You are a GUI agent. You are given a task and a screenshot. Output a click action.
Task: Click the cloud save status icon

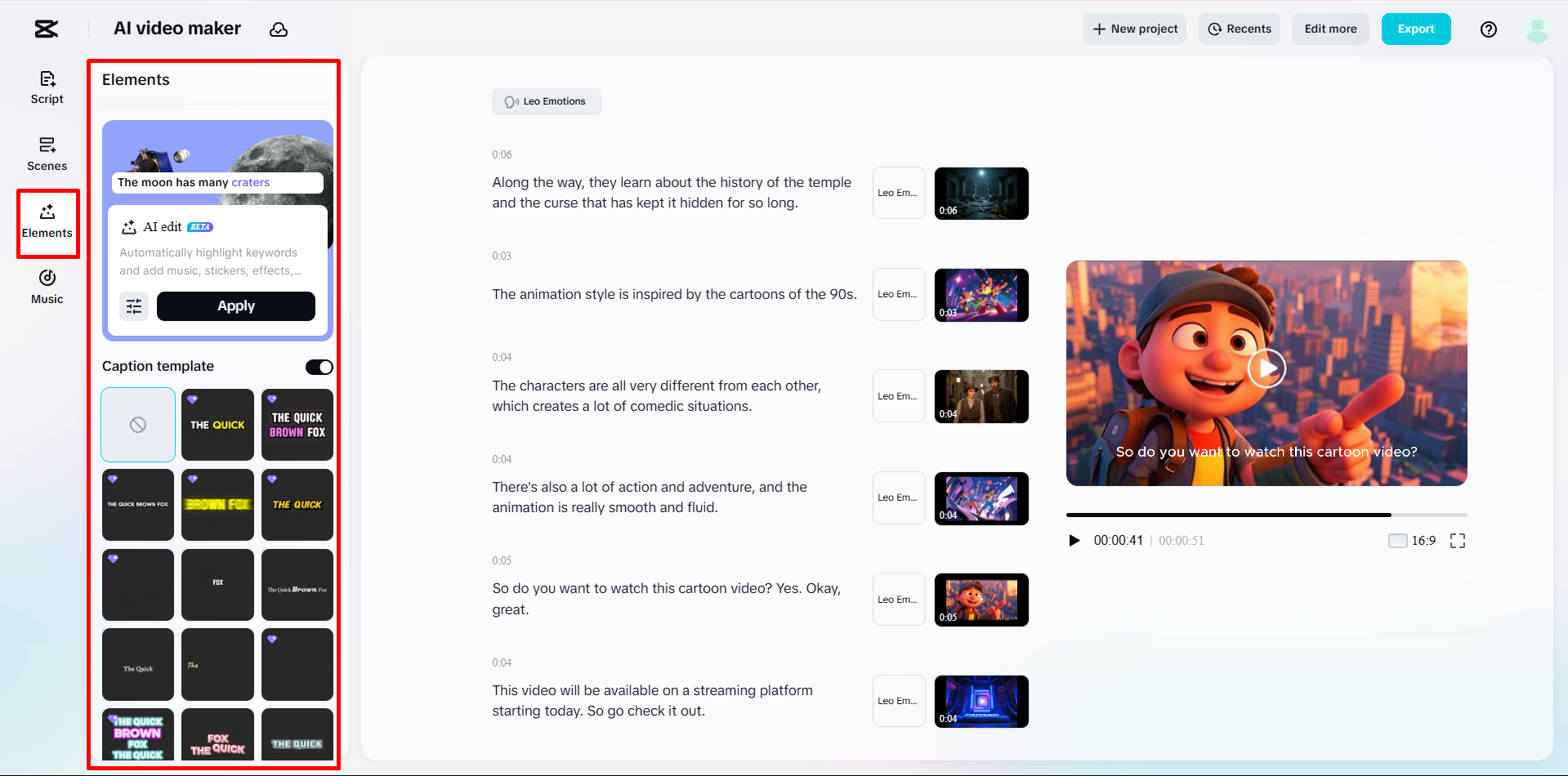[279, 29]
